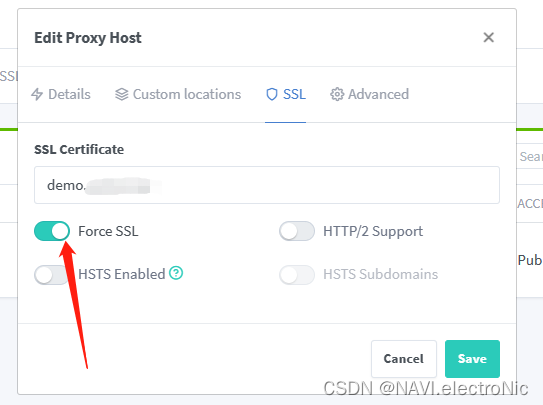Click the HTTP/2 Support label
Screen dimensions: 543x405
click(373, 231)
